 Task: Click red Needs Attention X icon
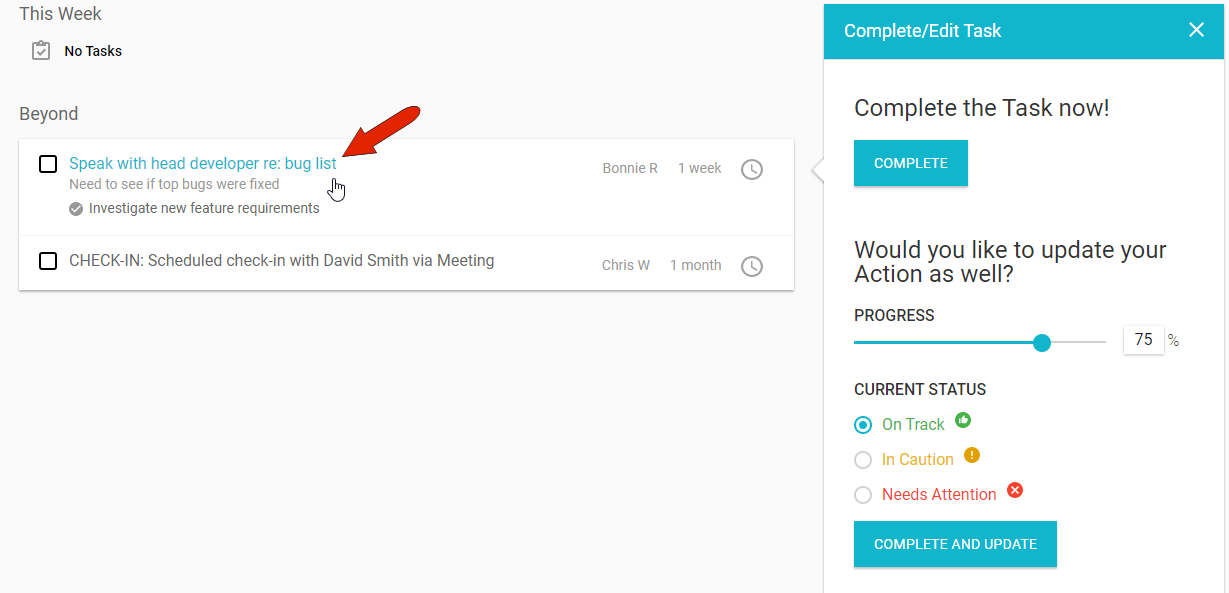tap(1015, 490)
